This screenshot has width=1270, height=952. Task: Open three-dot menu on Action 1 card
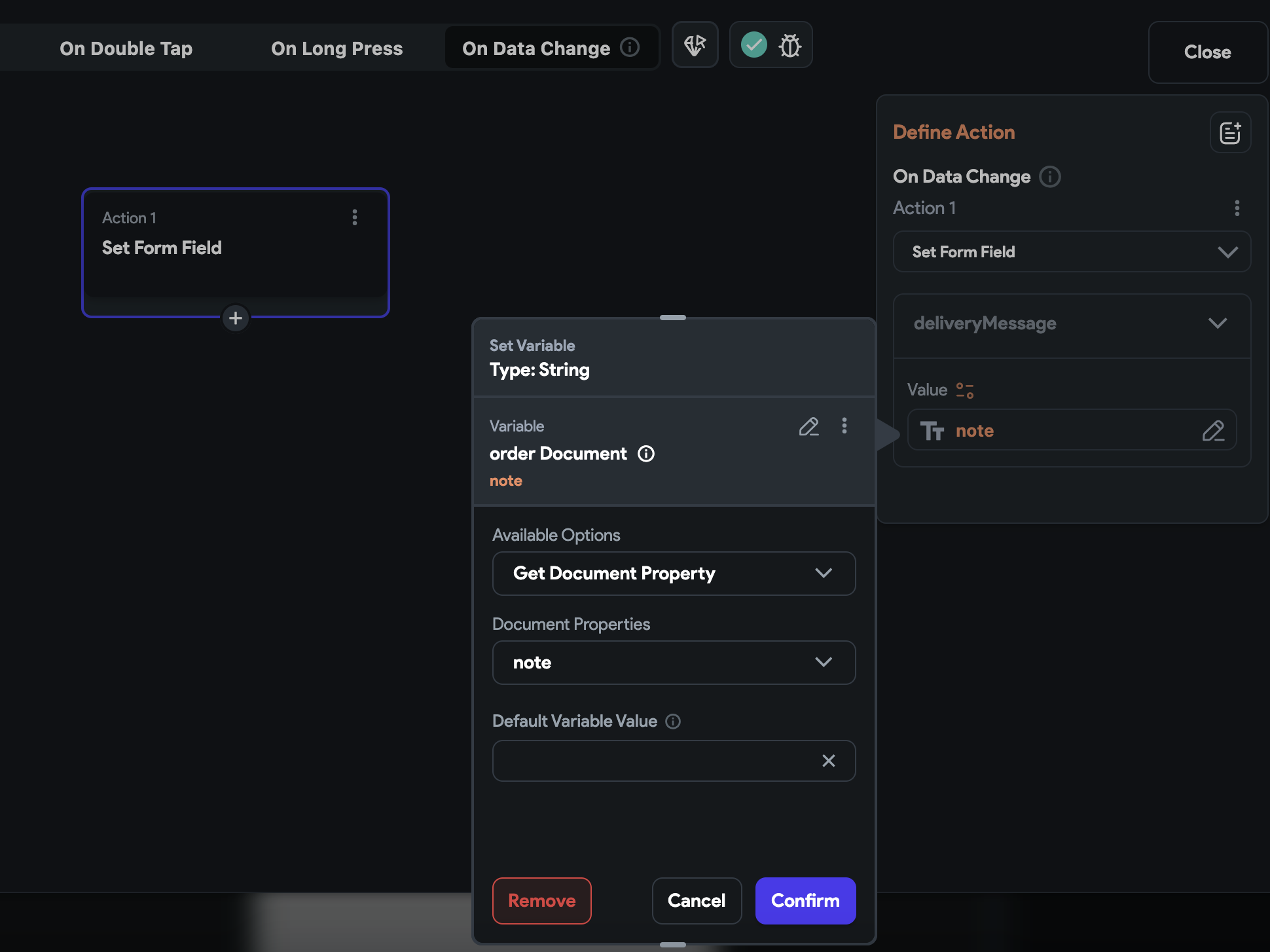pyautogui.click(x=355, y=217)
